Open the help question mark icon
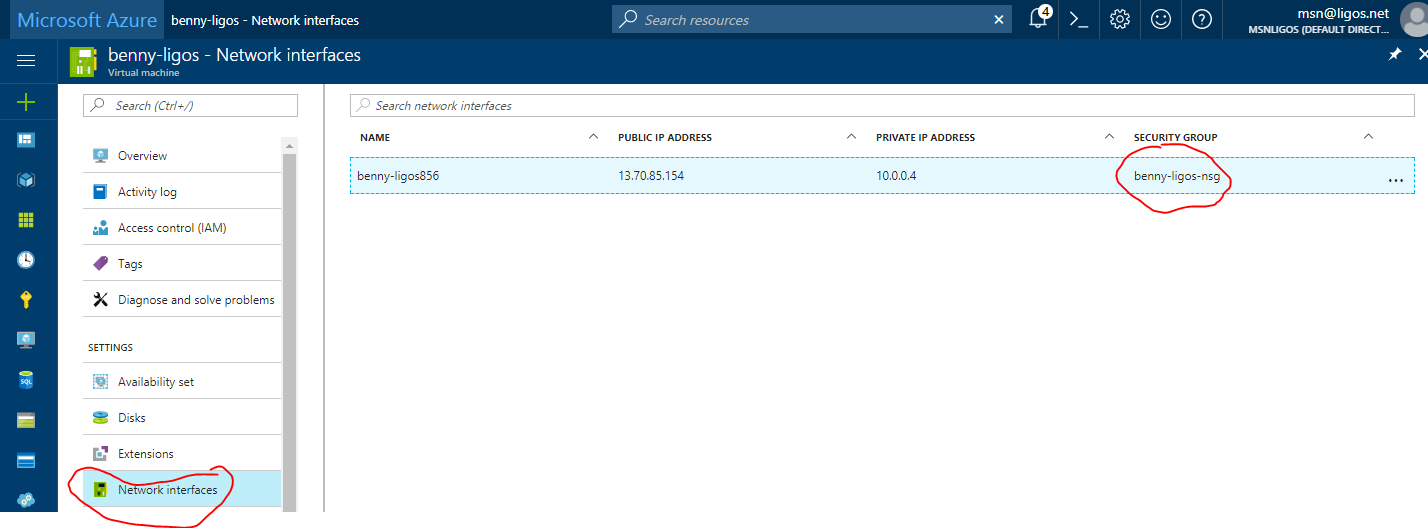The height and width of the screenshot is (528, 1428). point(1202,19)
